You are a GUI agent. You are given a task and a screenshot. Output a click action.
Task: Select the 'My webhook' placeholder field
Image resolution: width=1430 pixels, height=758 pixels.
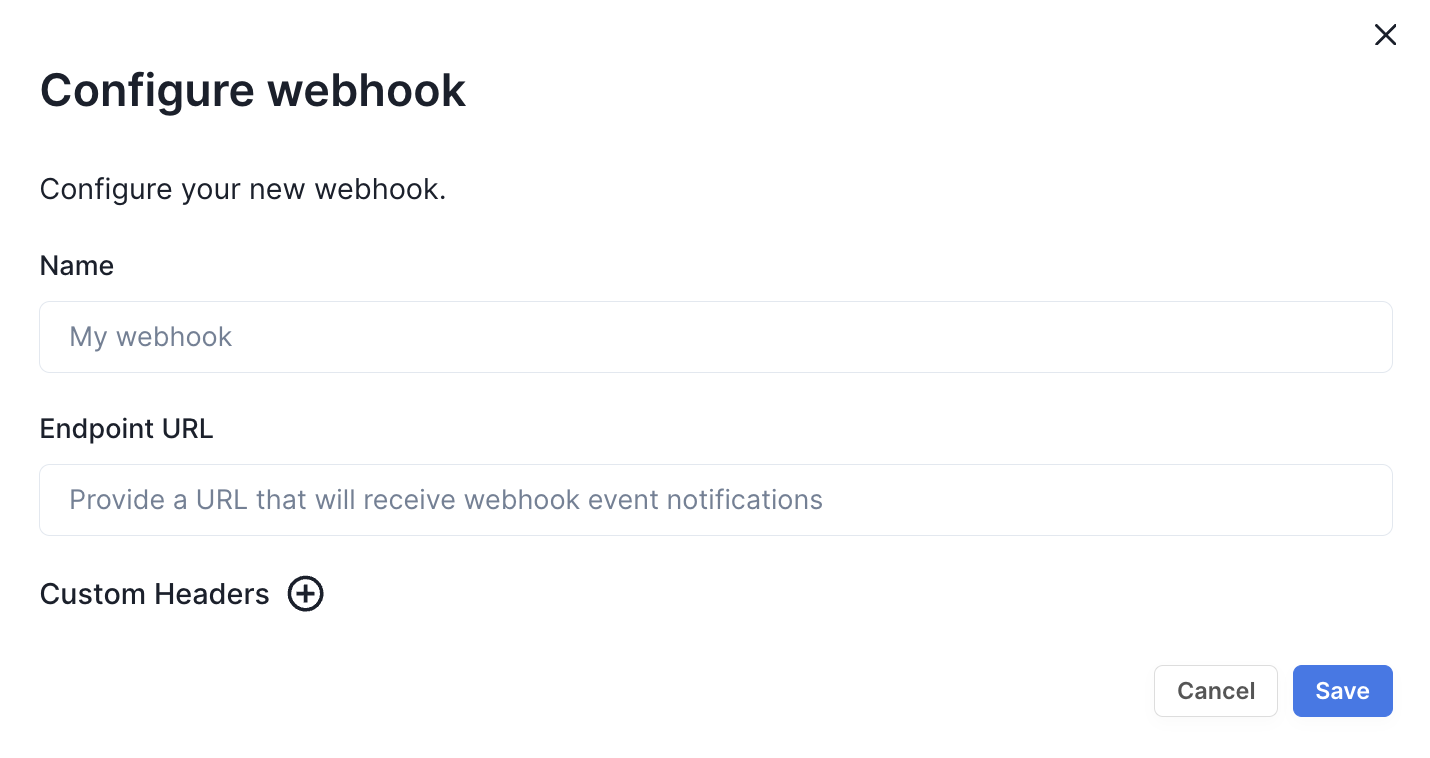point(715,337)
